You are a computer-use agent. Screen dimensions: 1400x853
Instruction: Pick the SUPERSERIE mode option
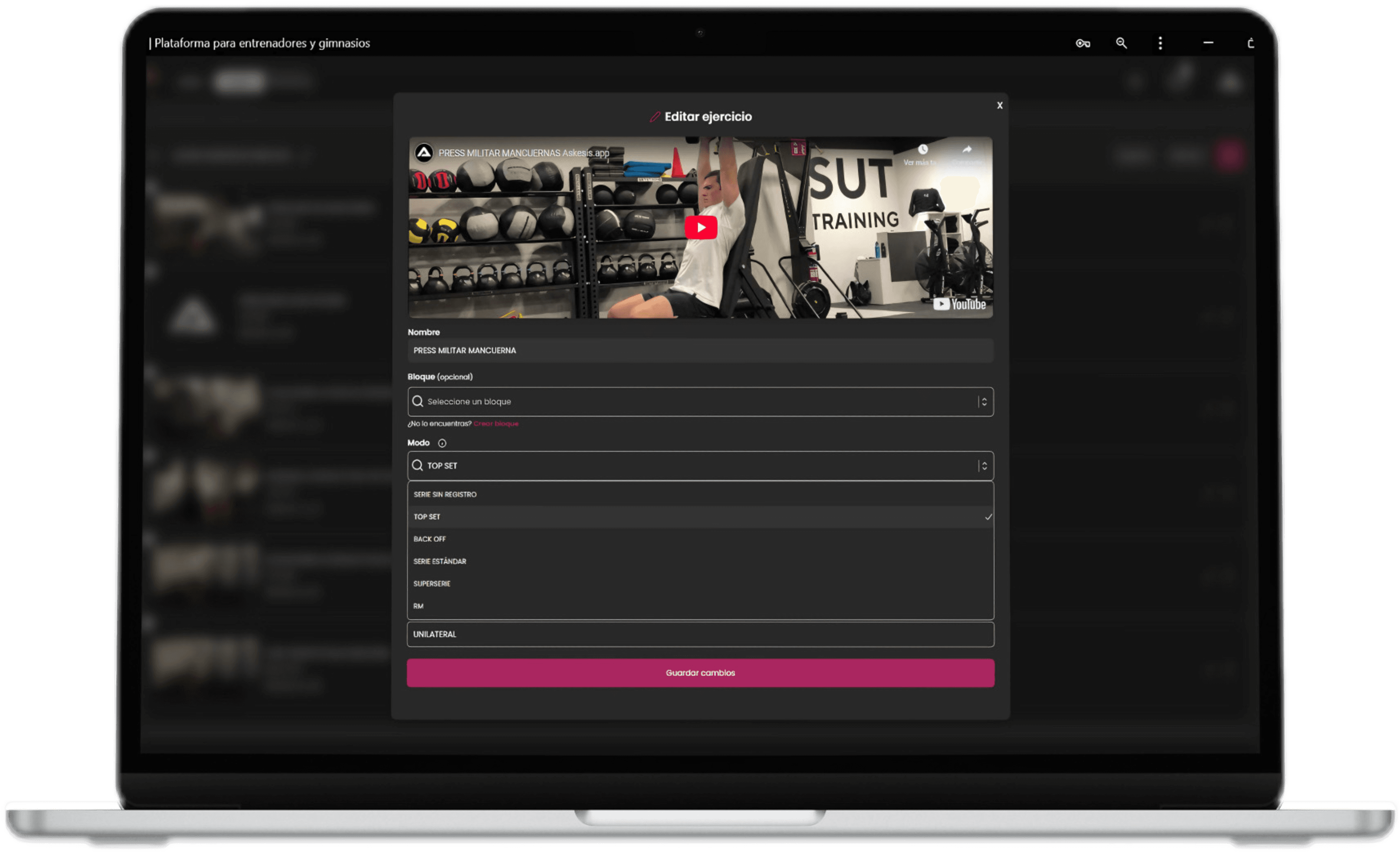click(432, 584)
